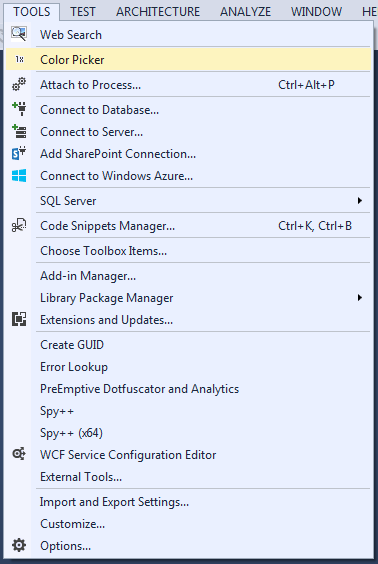The width and height of the screenshot is (378, 564).
Task: Select Connect to Windows Azure...
Action: [188, 176]
